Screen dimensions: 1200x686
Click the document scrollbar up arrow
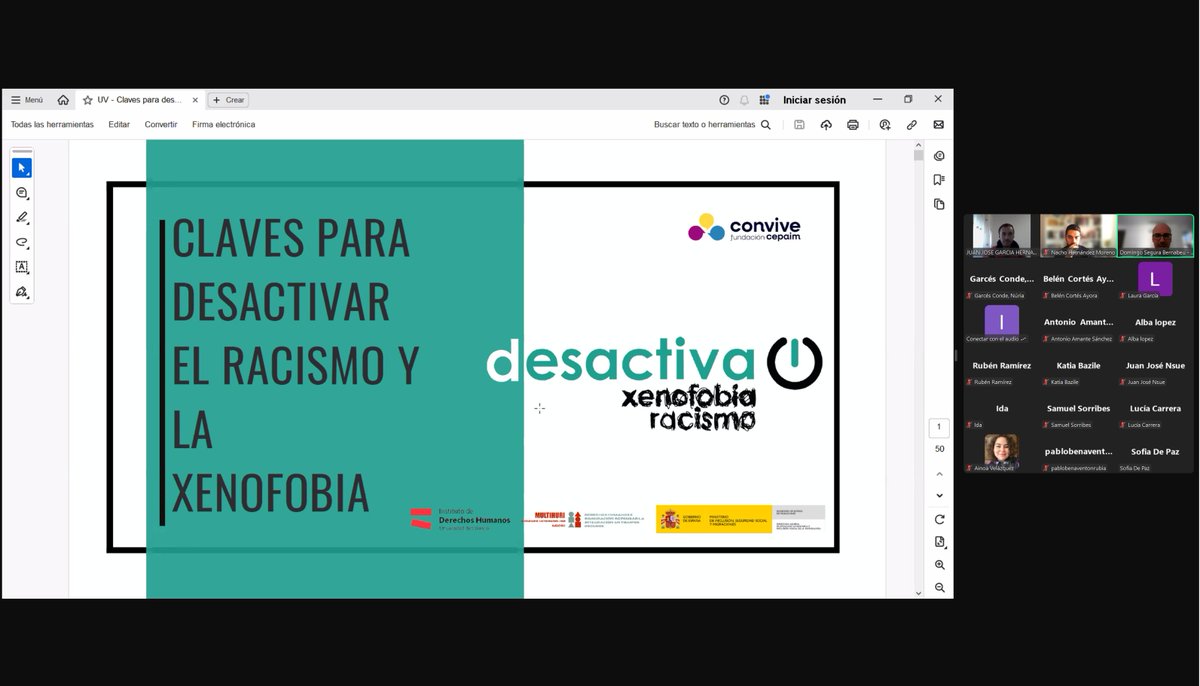pos(919,145)
